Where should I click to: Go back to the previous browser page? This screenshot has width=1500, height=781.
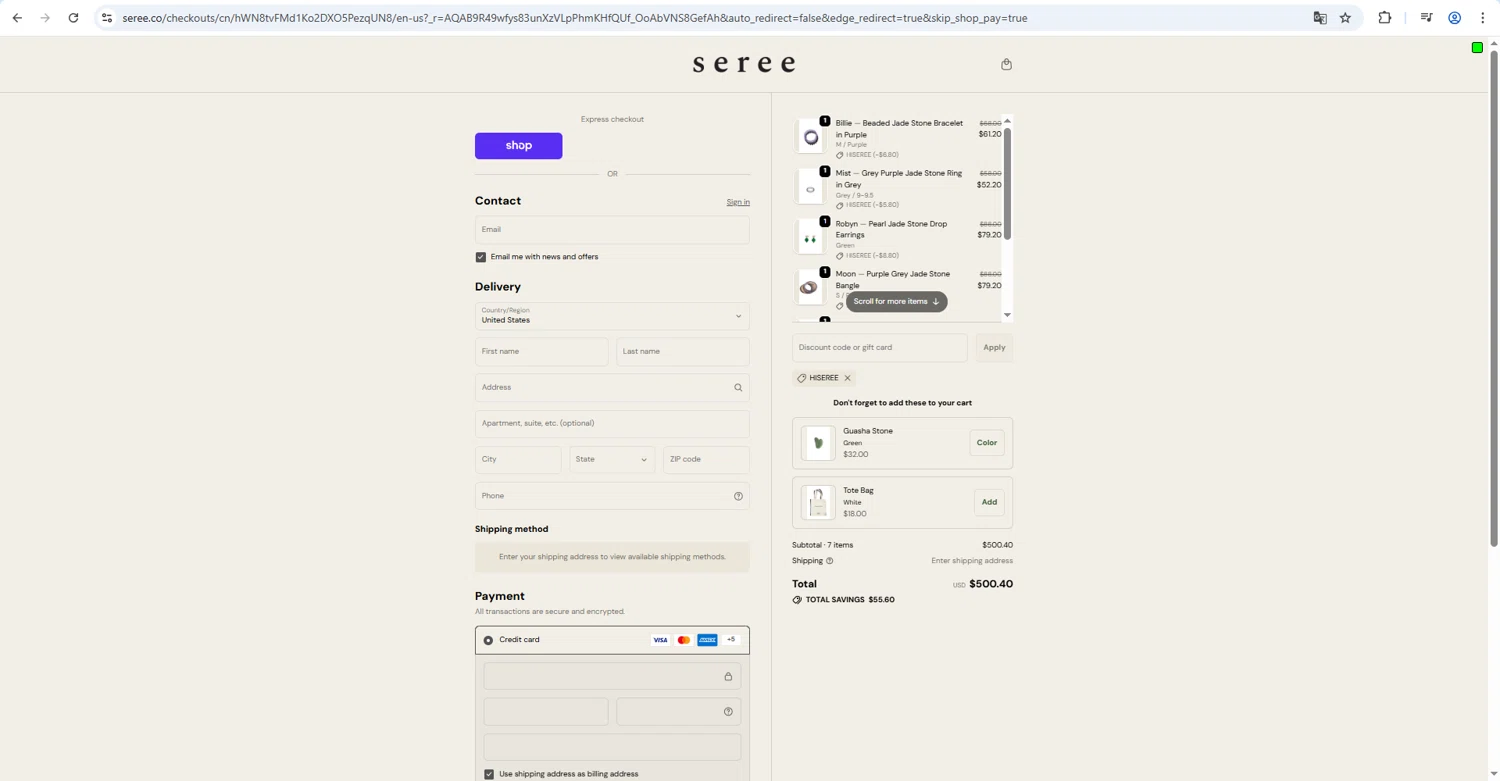(x=17, y=18)
